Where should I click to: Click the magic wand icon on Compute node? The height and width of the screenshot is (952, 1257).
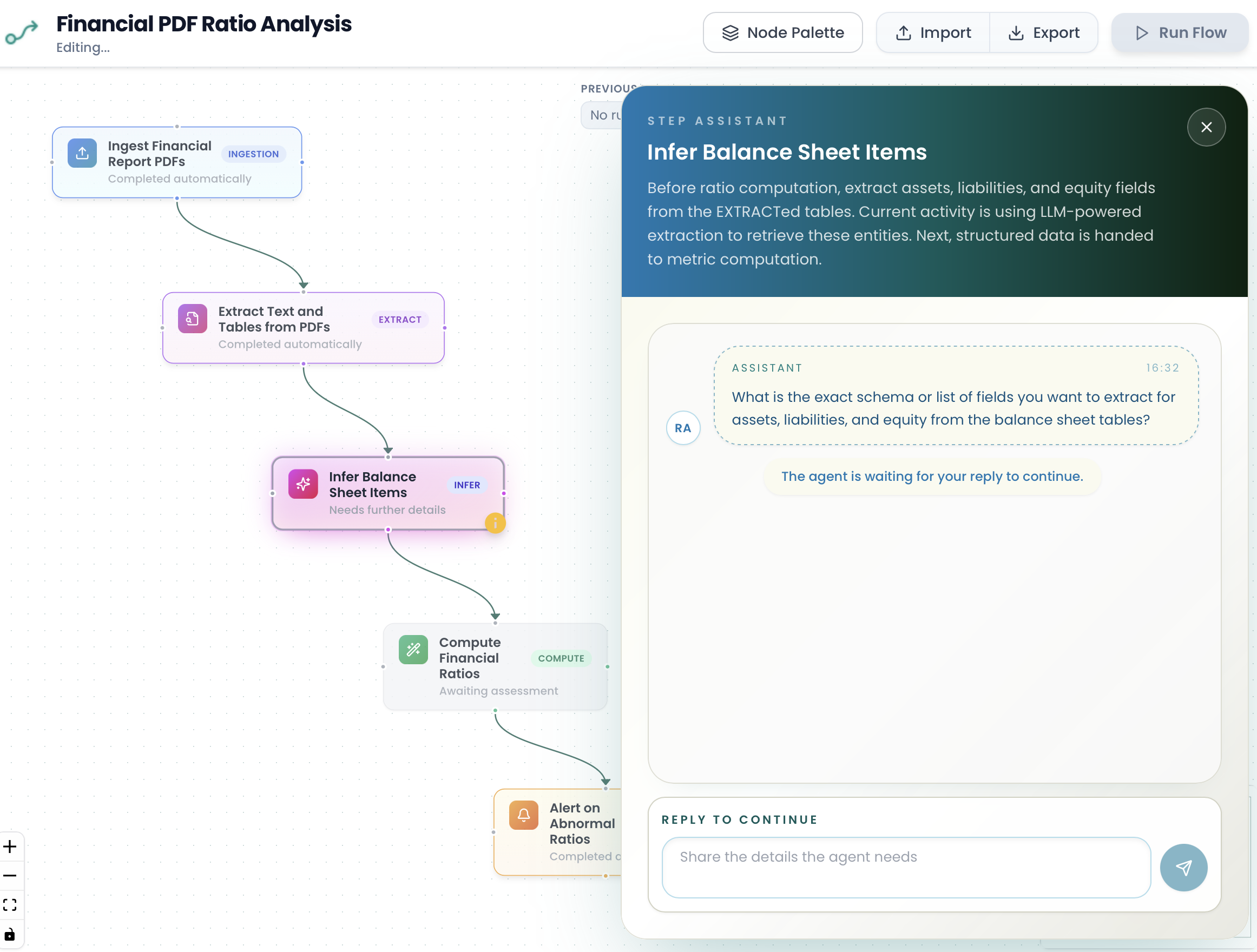tap(413, 649)
